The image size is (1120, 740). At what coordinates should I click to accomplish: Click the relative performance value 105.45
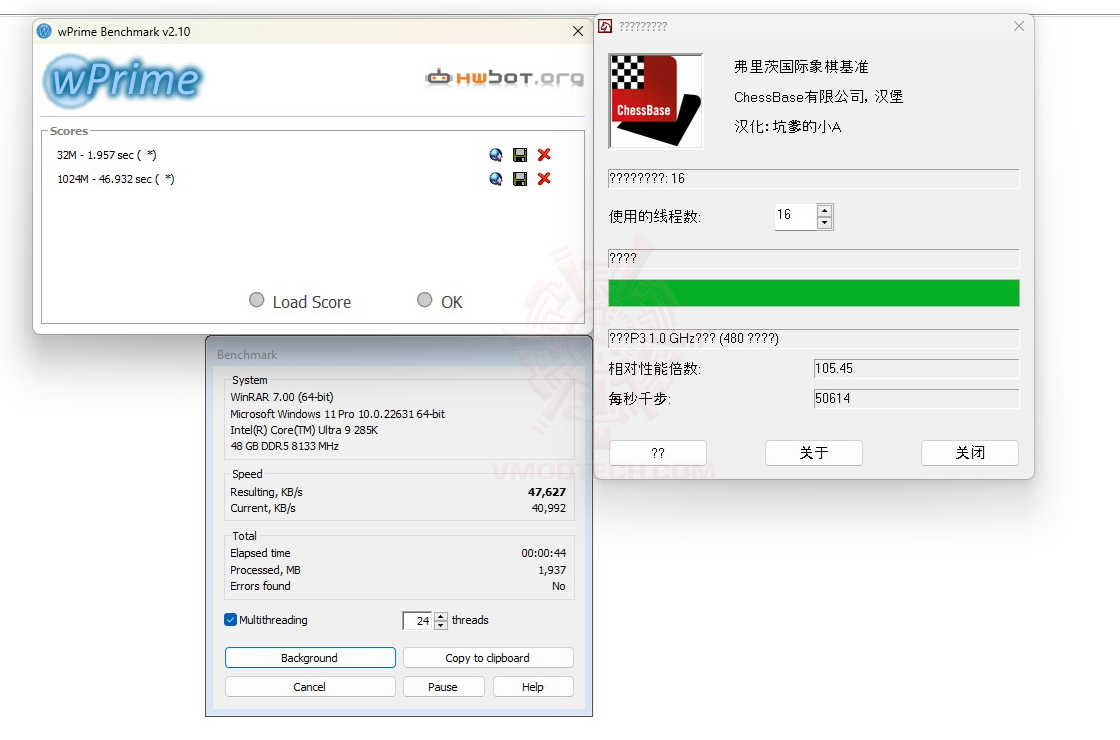click(916, 369)
